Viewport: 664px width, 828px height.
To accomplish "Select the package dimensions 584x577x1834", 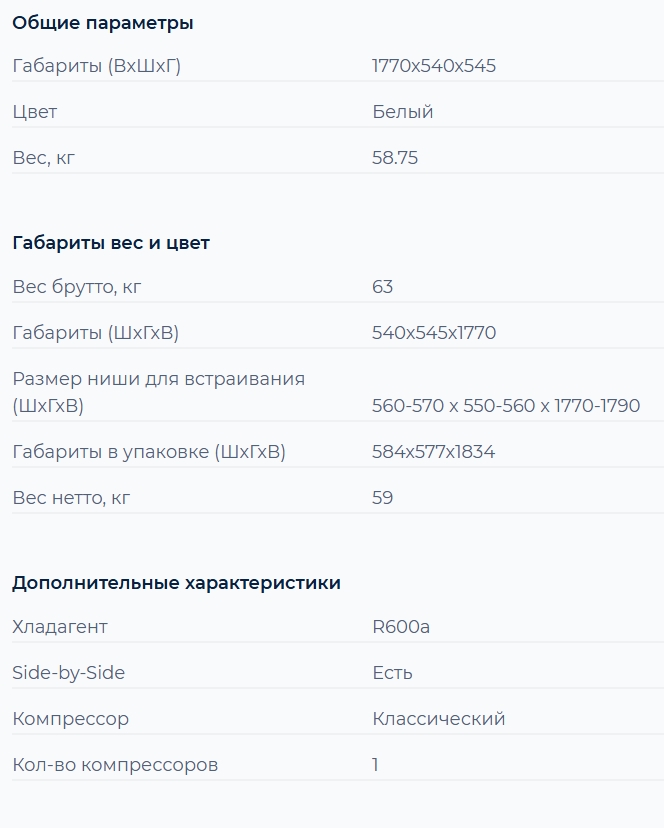I will (434, 452).
